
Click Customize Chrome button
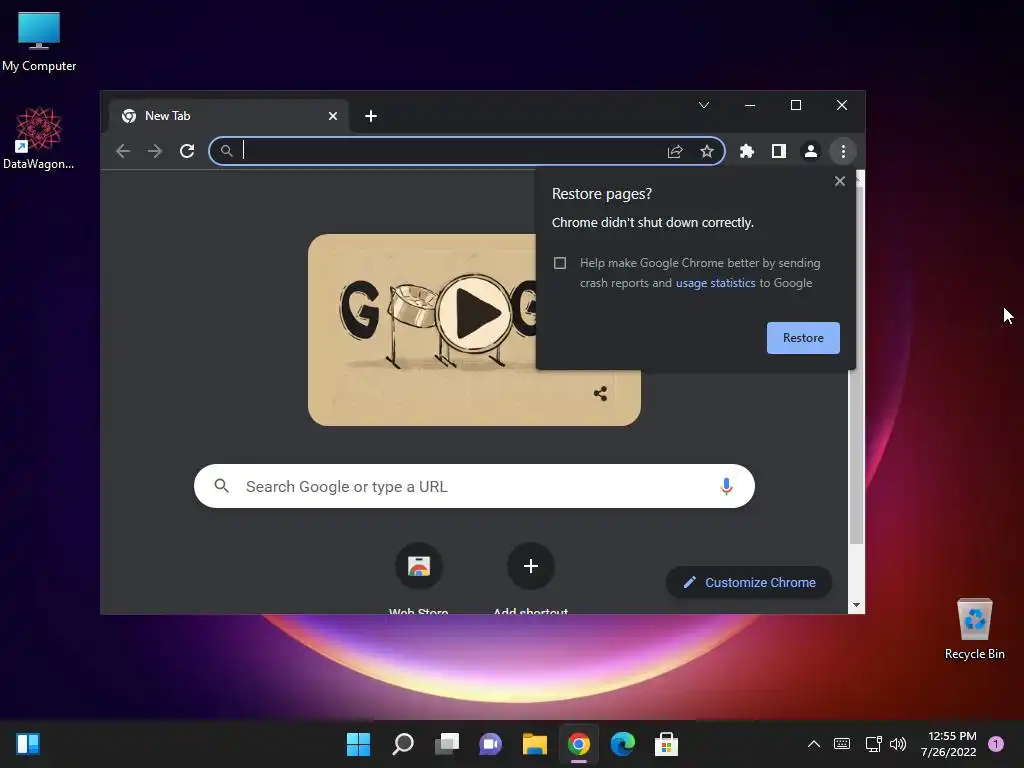[x=748, y=582]
